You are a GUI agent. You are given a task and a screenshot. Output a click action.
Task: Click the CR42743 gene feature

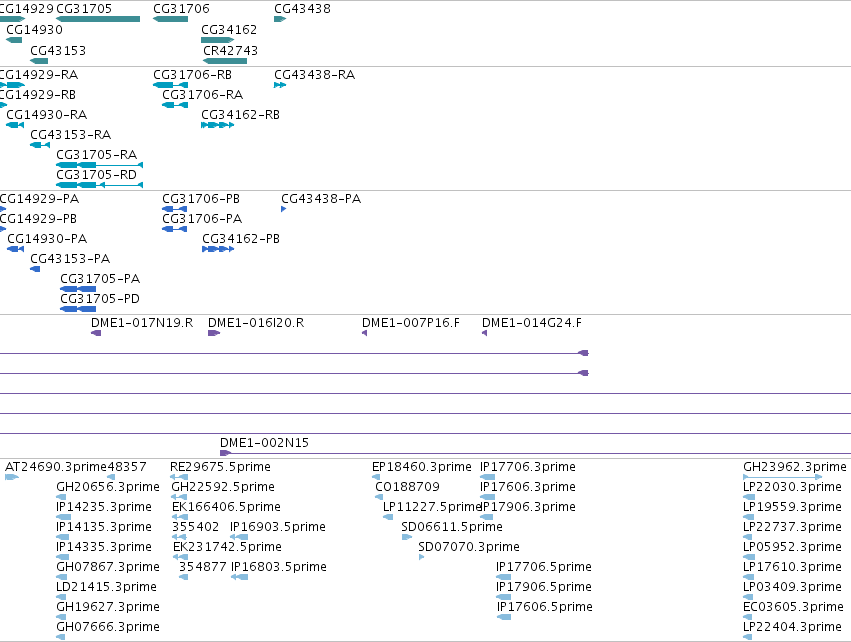pyautogui.click(x=225, y=61)
